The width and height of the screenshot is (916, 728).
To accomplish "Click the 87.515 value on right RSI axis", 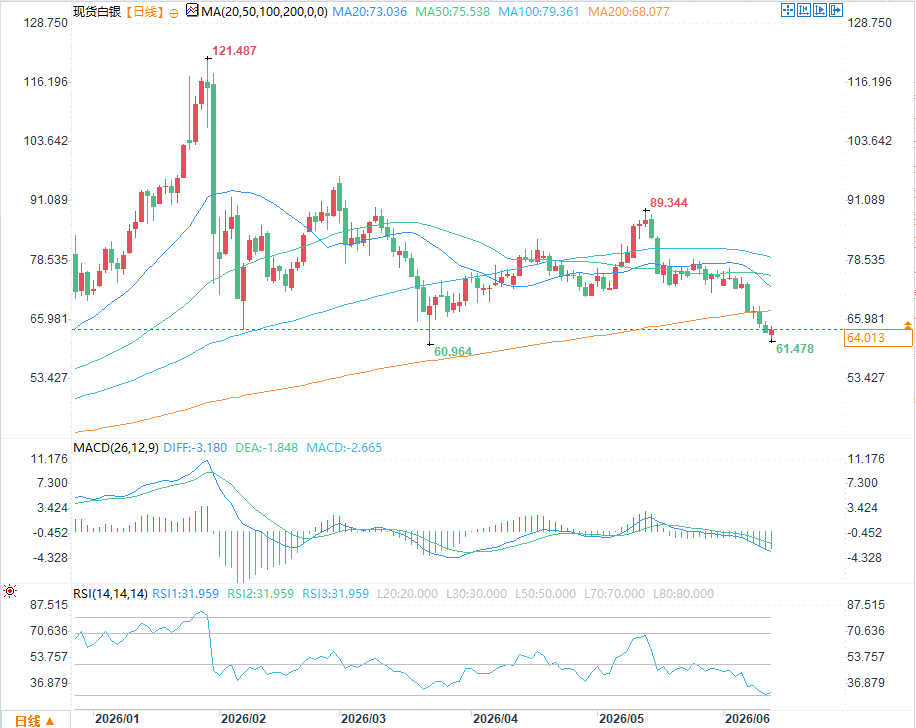I will [866, 605].
